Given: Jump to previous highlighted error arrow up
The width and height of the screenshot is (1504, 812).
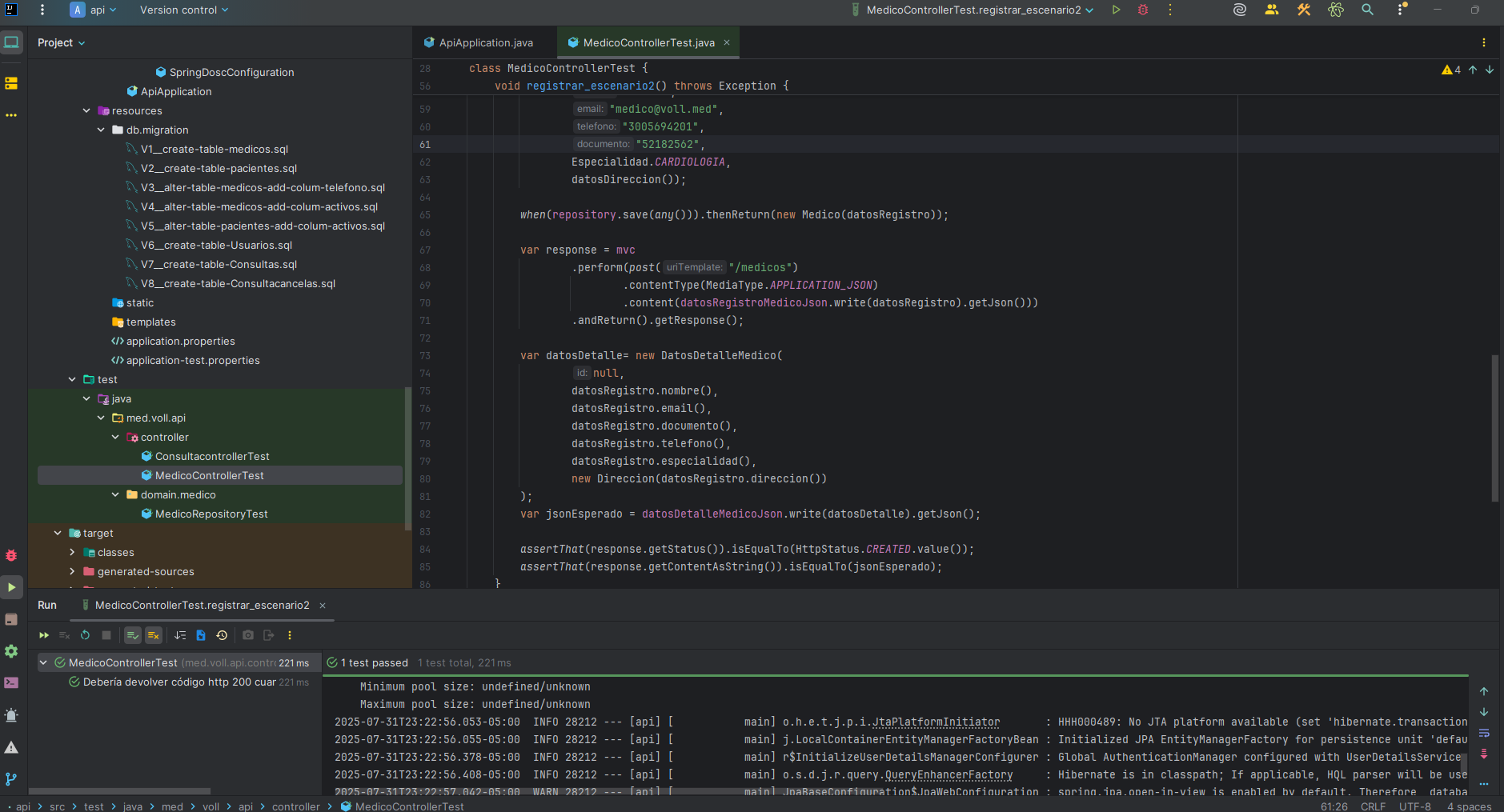Looking at the screenshot, I should (x=1473, y=70).
